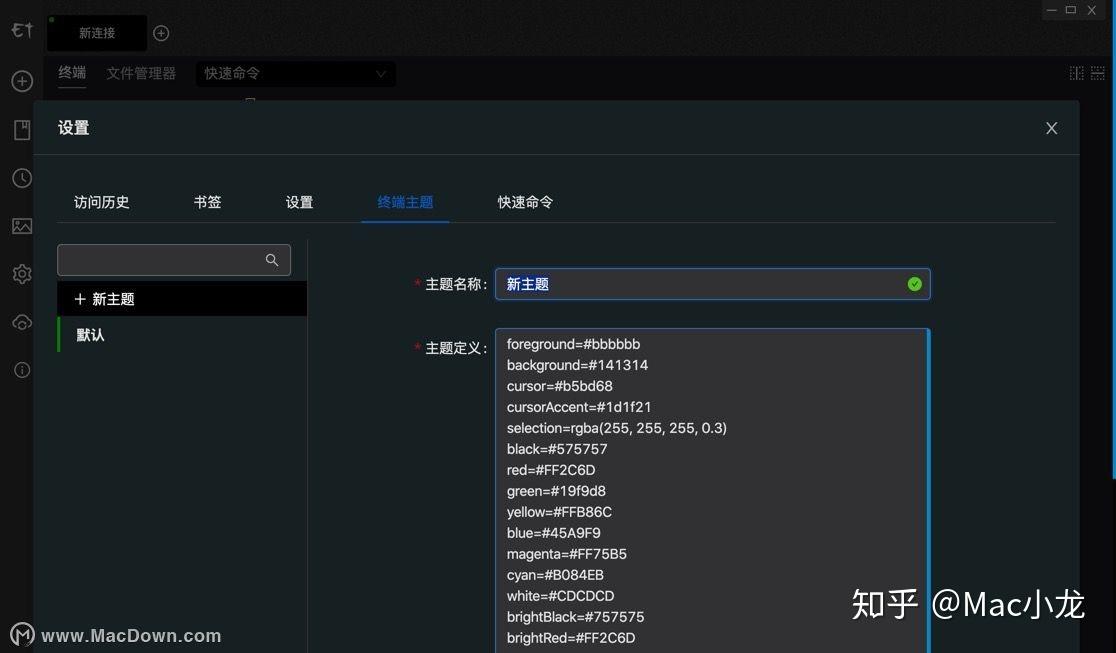Open a new tab with plus icon

tap(162, 33)
